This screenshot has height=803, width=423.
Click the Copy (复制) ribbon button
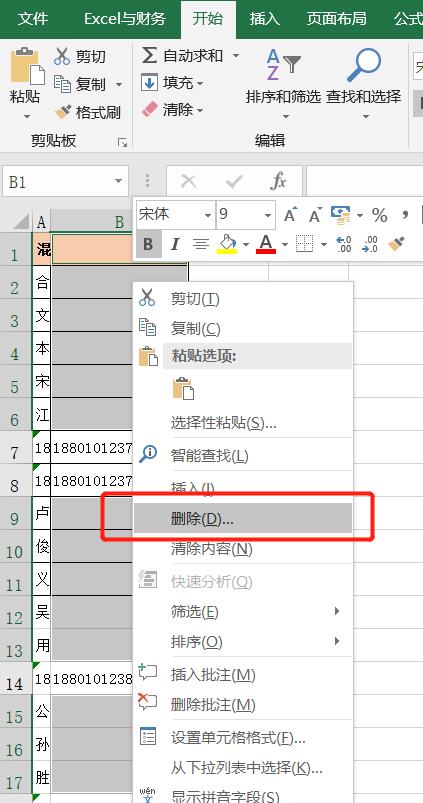[x=80, y=83]
